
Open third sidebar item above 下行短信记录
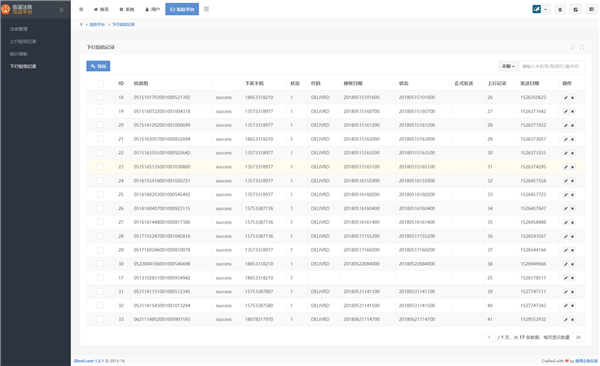(18, 54)
